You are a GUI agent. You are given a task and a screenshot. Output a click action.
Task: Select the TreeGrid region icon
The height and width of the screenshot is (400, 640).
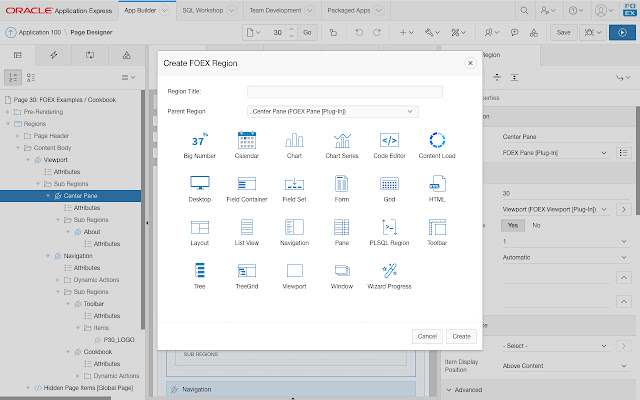246,274
